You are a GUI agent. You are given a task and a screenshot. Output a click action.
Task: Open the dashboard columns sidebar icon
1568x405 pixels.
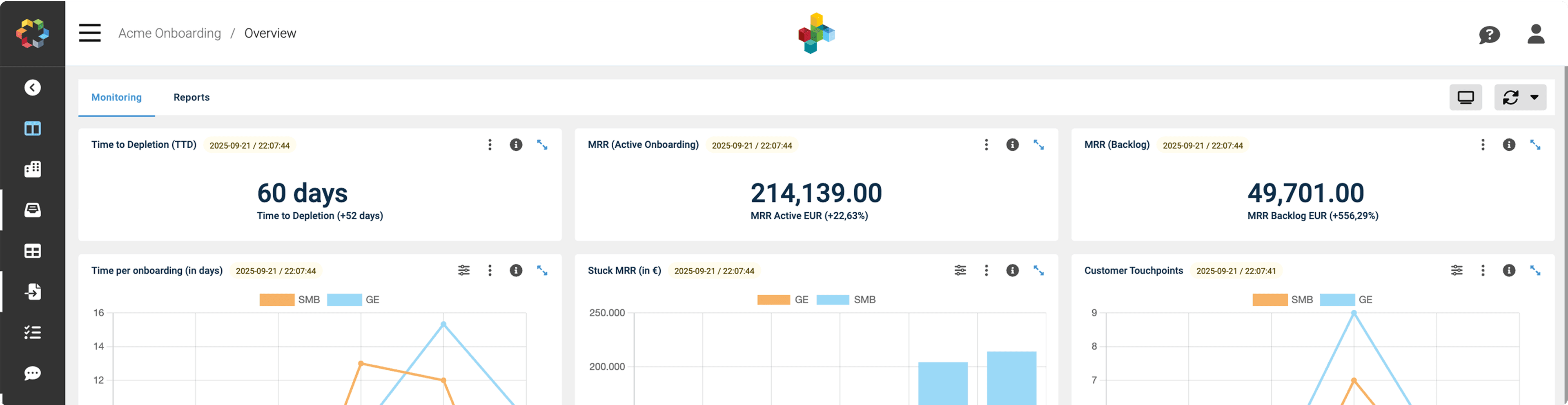[33, 129]
